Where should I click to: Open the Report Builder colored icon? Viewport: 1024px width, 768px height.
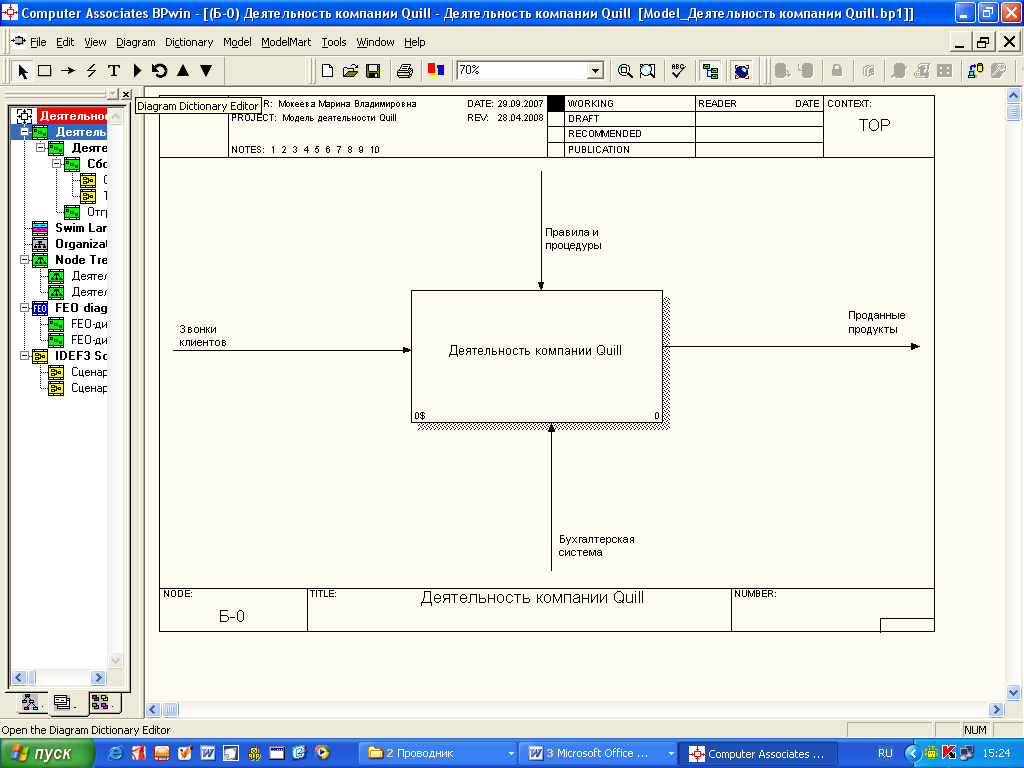[x=436, y=71]
